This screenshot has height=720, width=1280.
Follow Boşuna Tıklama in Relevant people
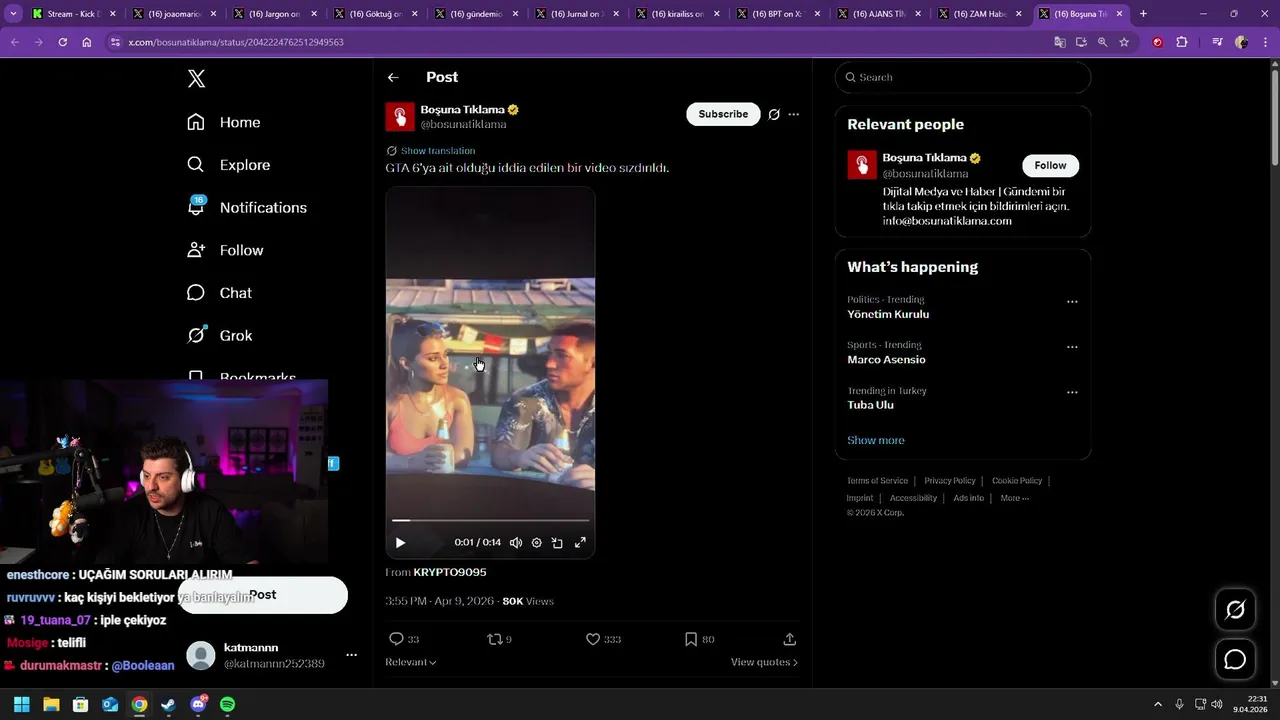(x=1050, y=165)
